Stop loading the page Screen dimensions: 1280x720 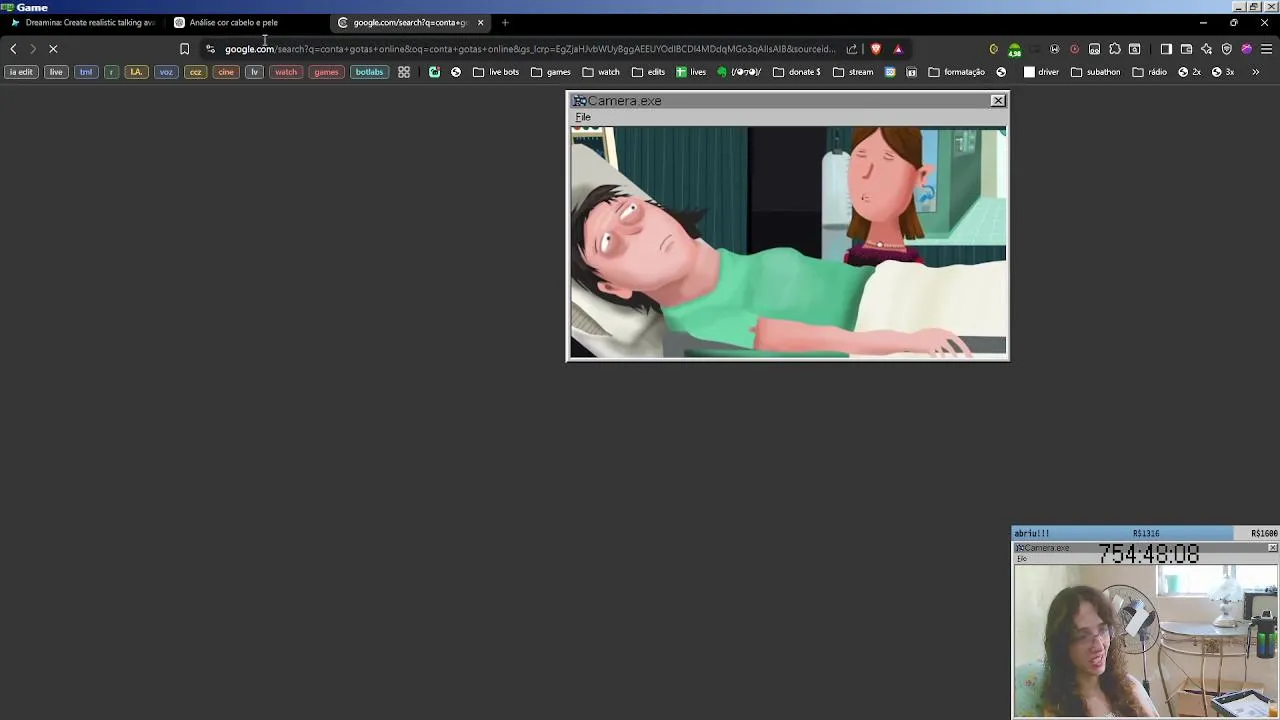(x=53, y=49)
